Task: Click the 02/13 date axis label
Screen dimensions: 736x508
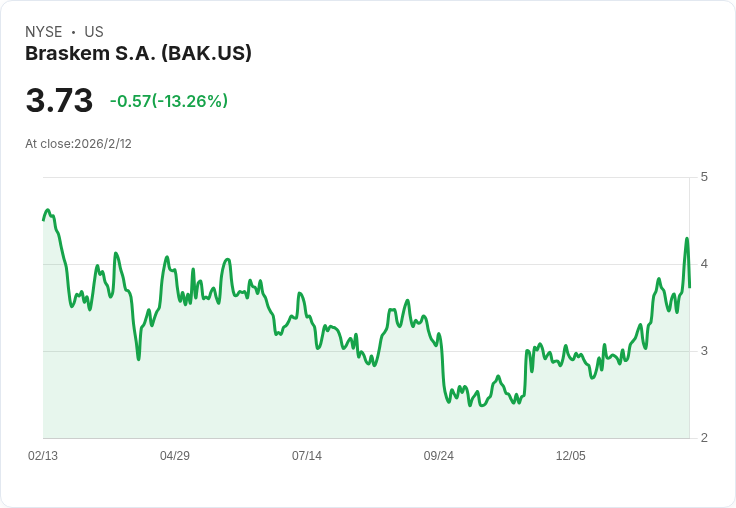Action: (x=43, y=456)
